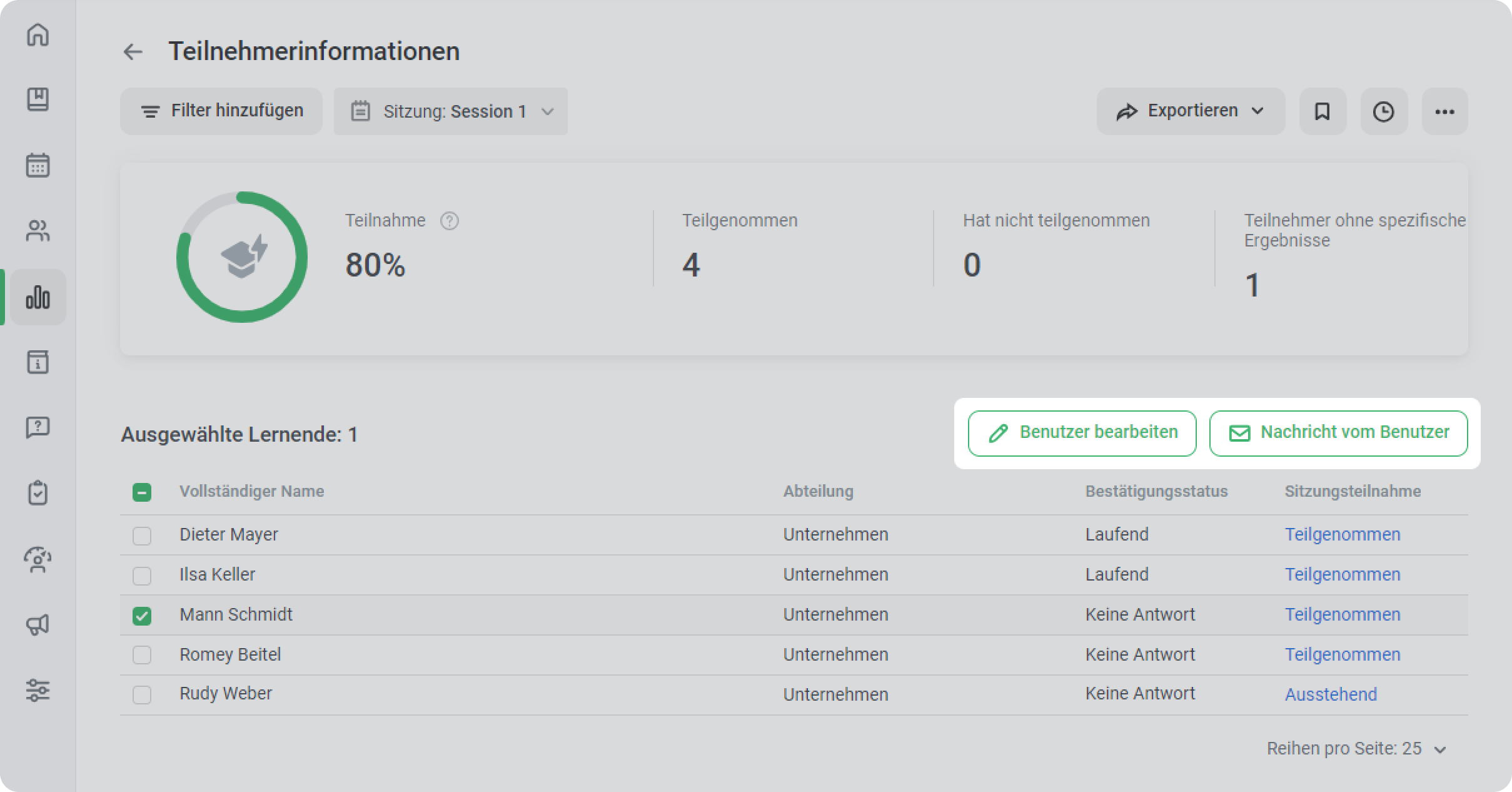
Task: Open the megaphone announcements icon
Action: 38,624
